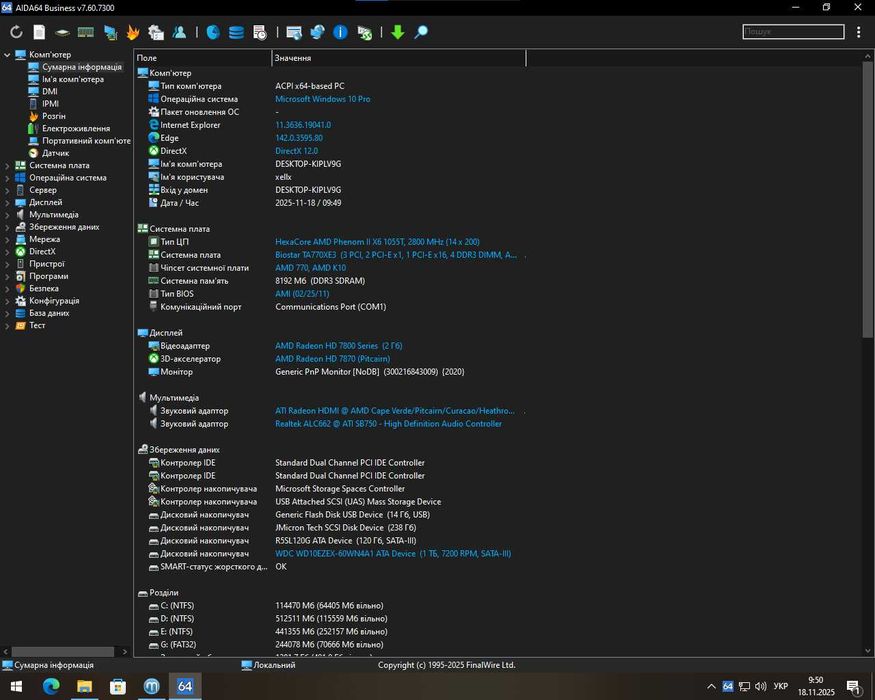Expand the Мультимедіа tree node
875x700 pixels.
pyautogui.click(x=8, y=215)
